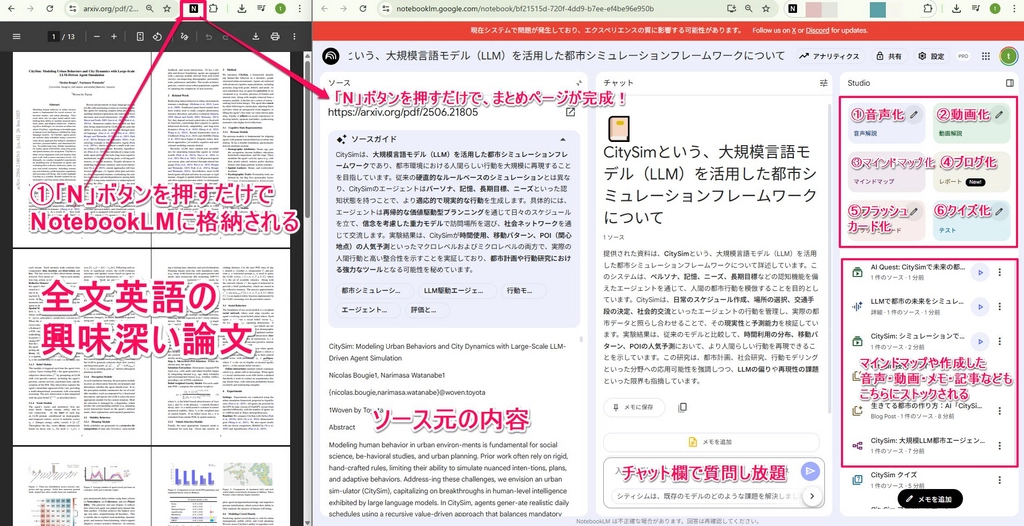Open extensions puzzle icon in arXiv window
This screenshot has height=526, width=1024.
(214, 9)
